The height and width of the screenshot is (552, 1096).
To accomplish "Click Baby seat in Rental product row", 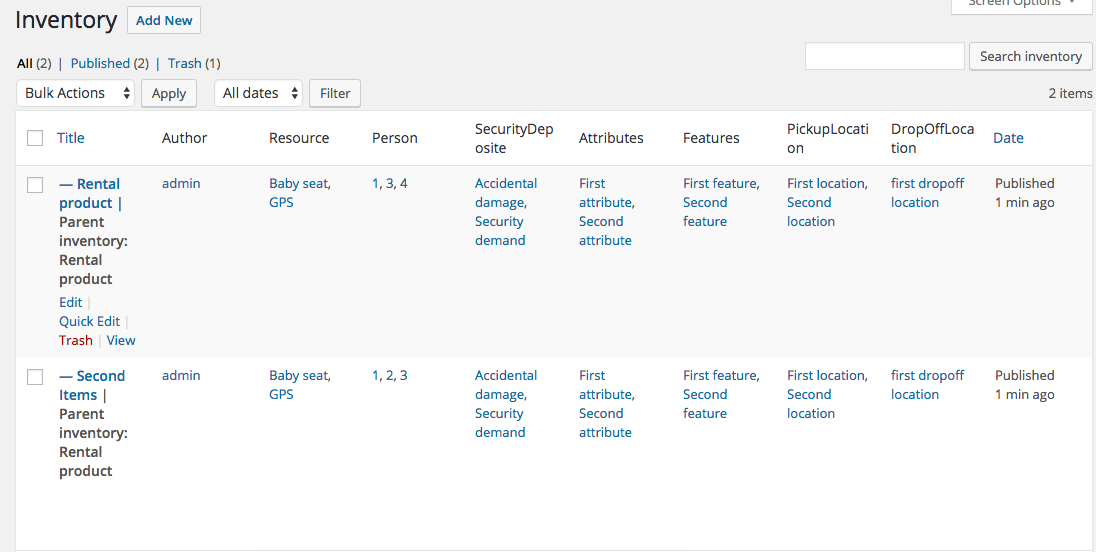I will [x=298, y=184].
